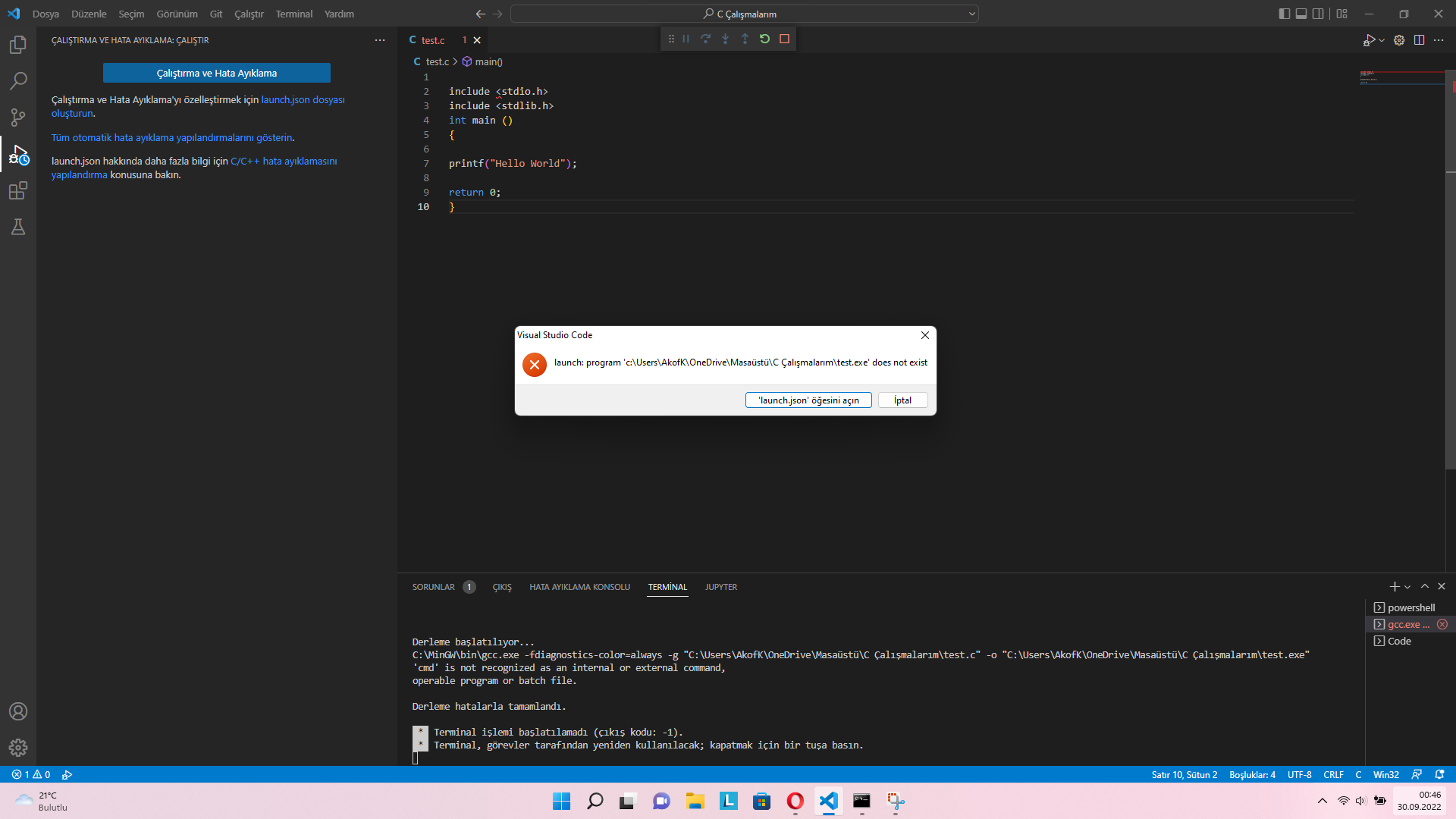1456x819 pixels.
Task: Open the run button dropdown arrow
Action: click(x=1382, y=40)
